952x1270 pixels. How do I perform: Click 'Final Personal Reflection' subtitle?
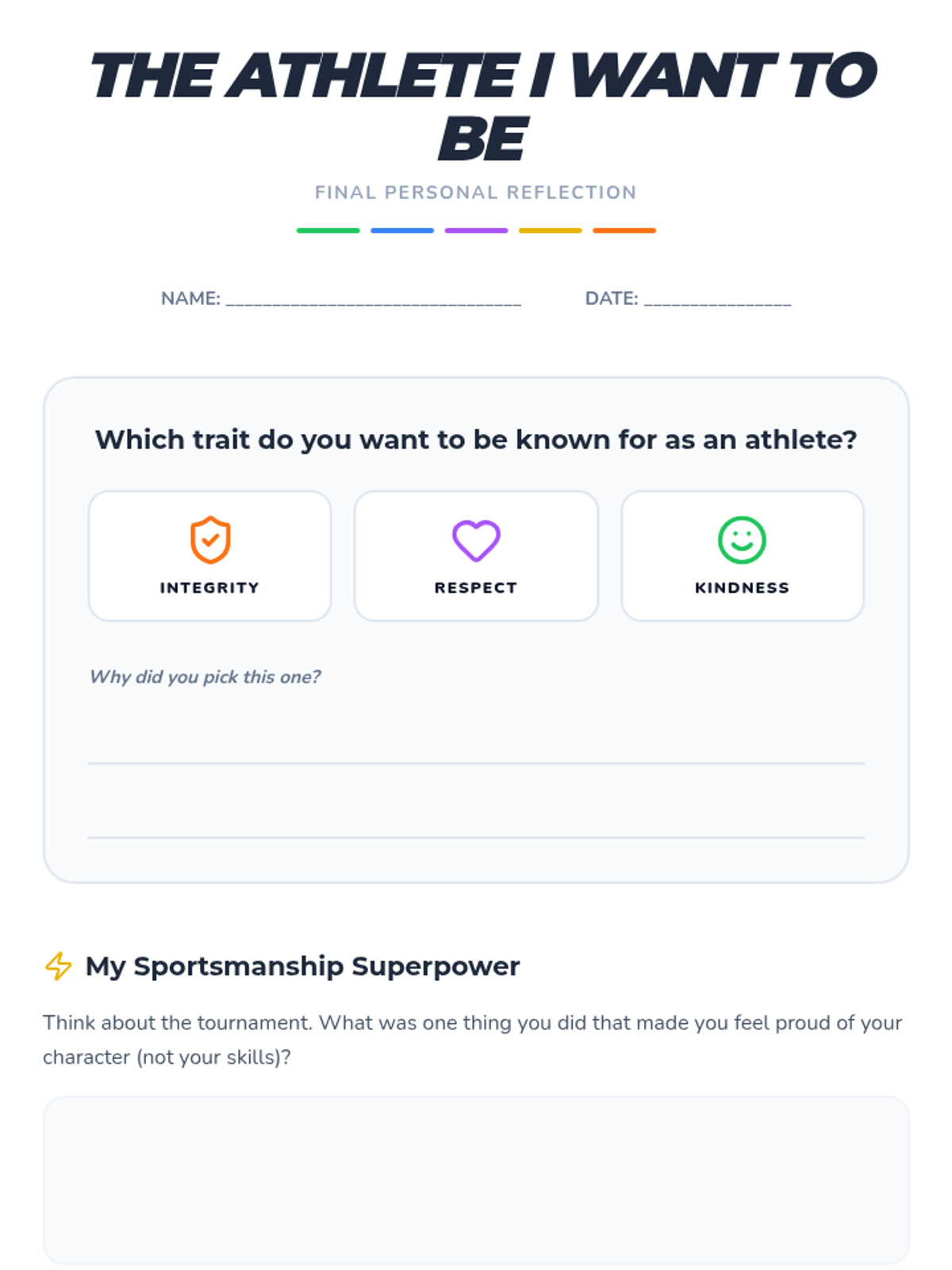pyautogui.click(x=476, y=192)
